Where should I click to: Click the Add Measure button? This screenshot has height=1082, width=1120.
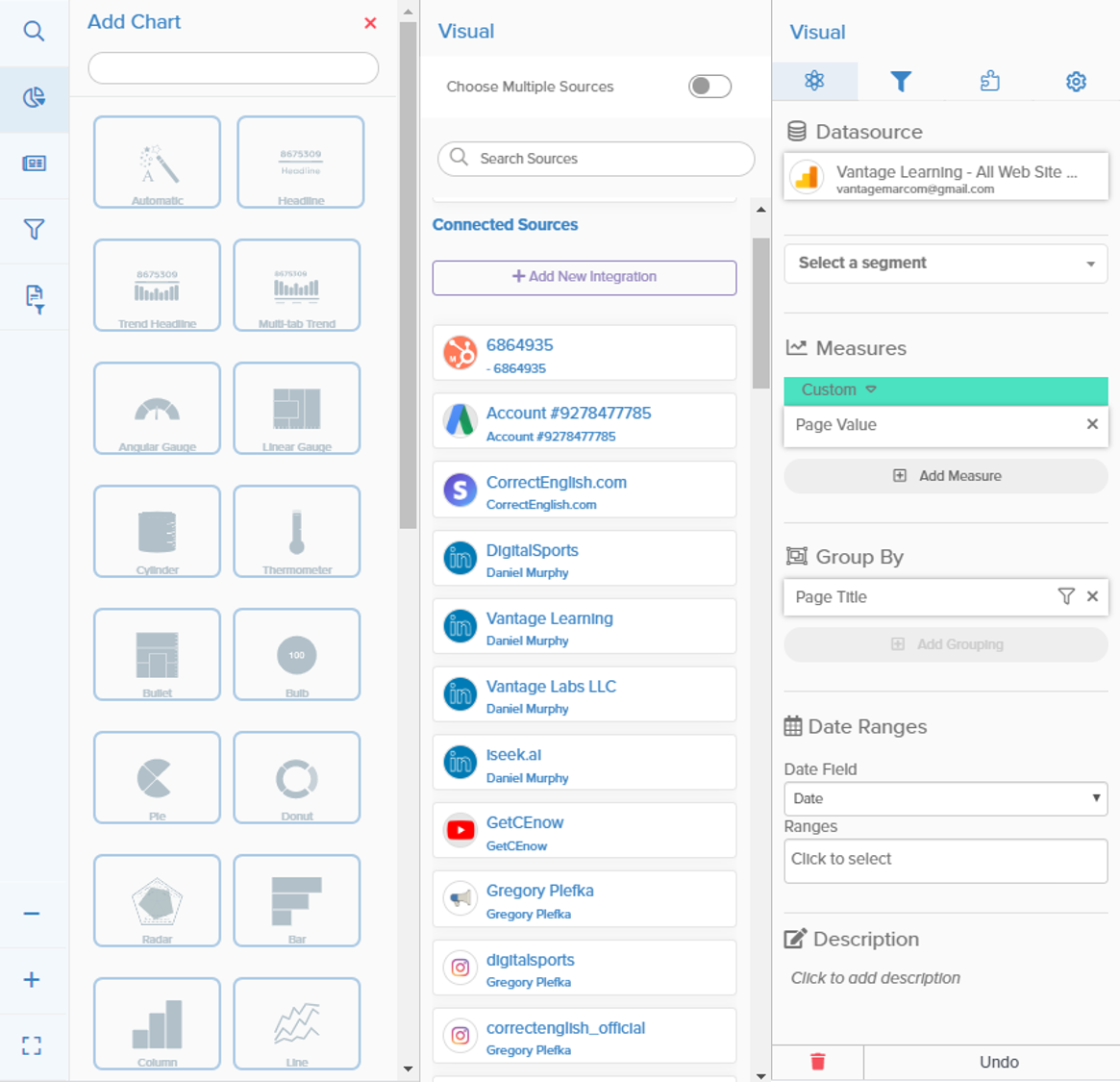[946, 476]
